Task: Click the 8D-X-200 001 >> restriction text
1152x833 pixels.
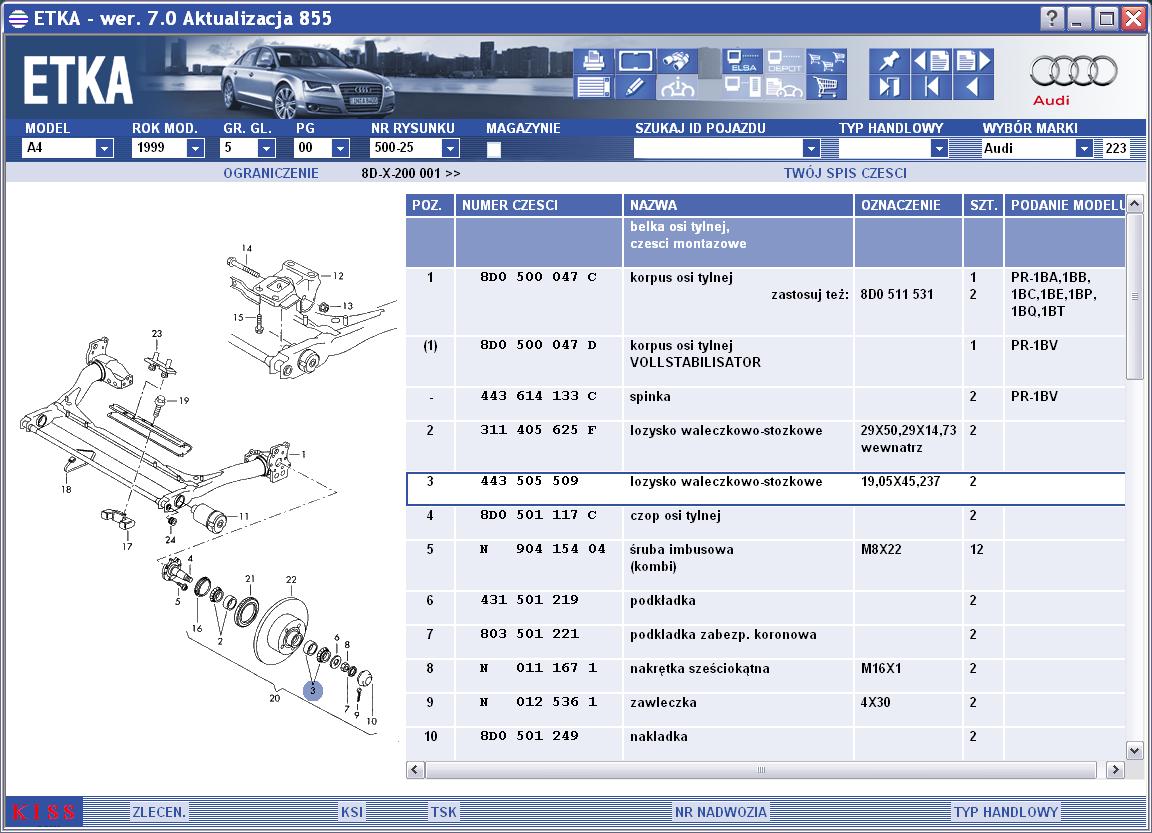Action: pos(411,173)
